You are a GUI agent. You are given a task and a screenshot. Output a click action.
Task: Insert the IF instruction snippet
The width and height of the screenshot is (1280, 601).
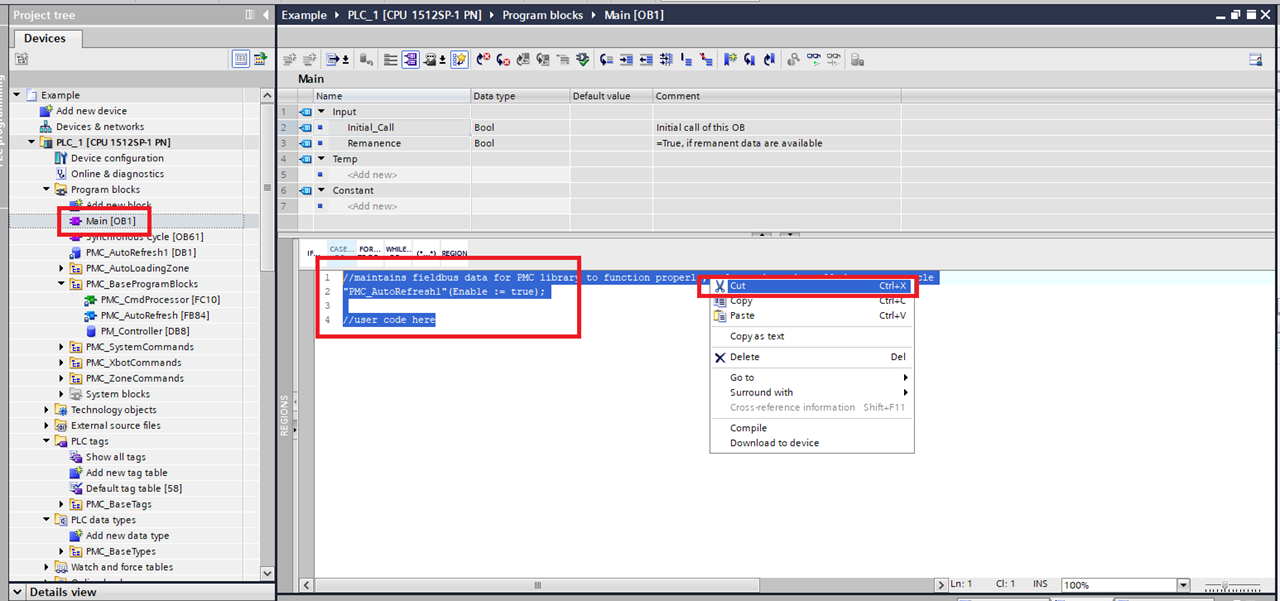tap(313, 253)
